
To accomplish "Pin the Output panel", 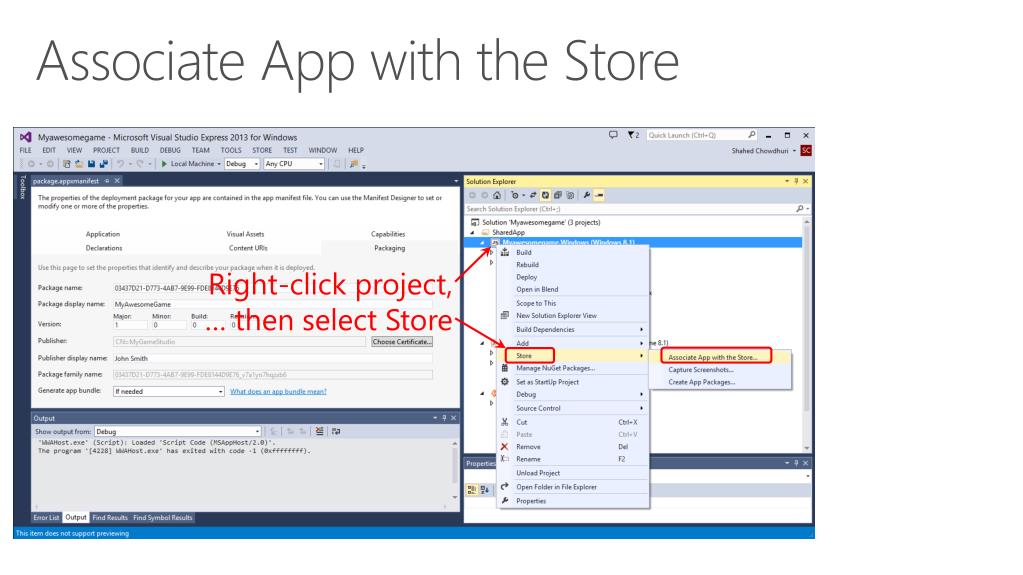I will (444, 418).
